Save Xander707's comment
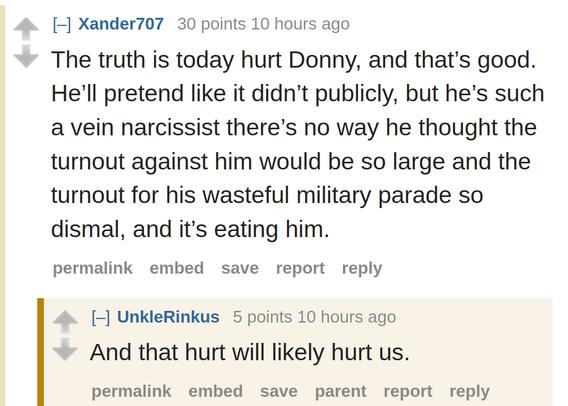The image size is (568, 406). [240, 268]
